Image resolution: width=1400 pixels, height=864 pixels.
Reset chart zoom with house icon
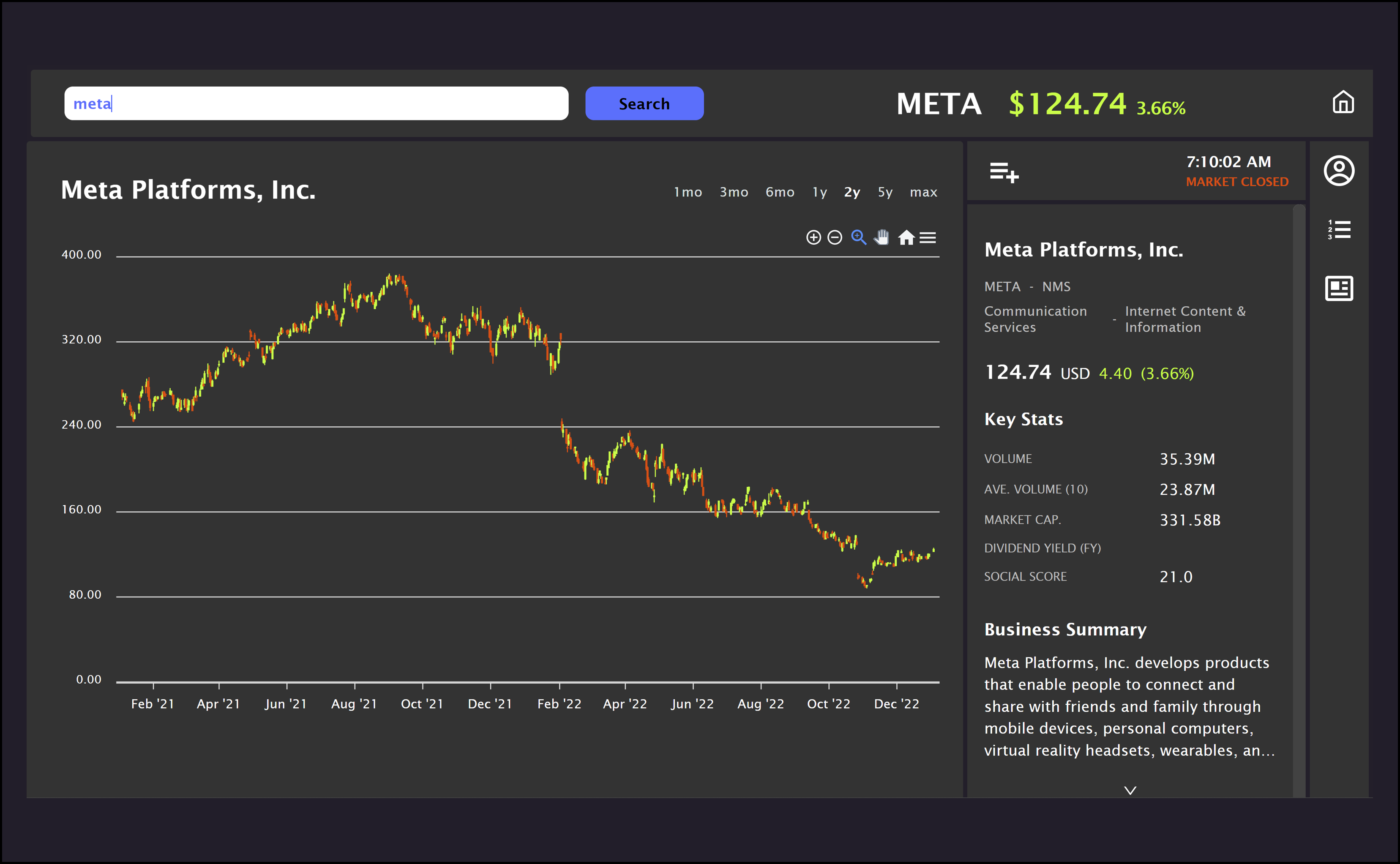click(x=906, y=237)
